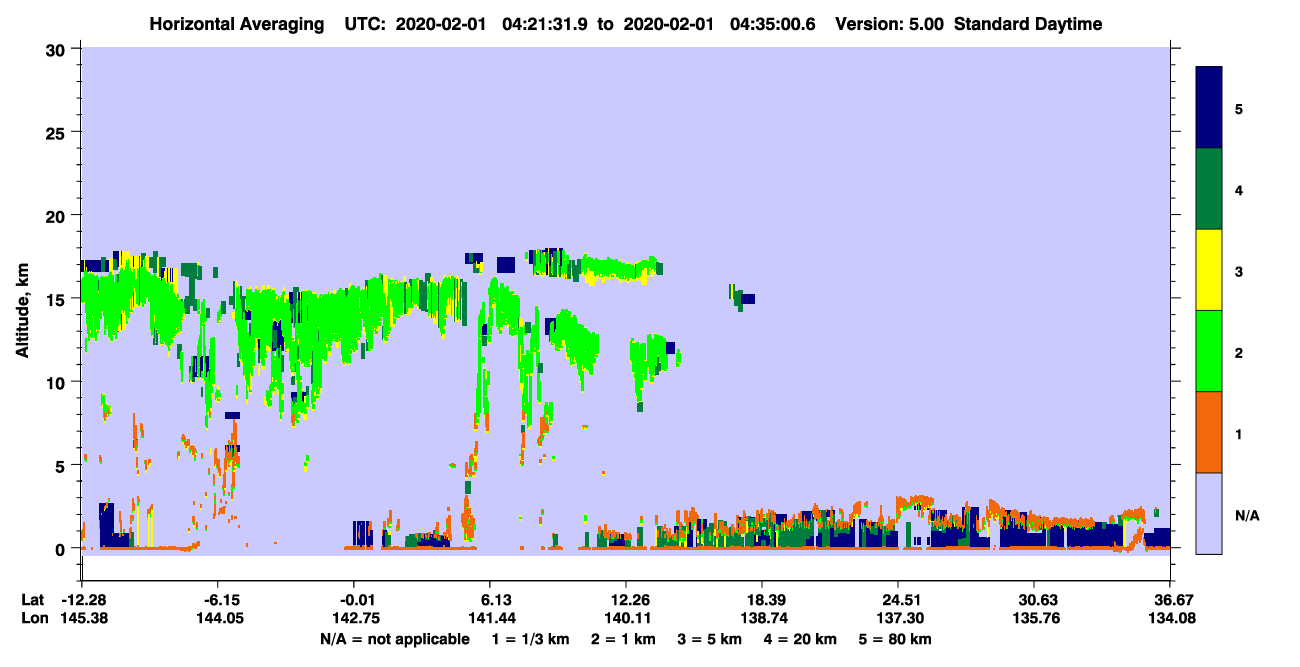Click the lavender N/A colorbar segment
1300x667 pixels.
pyautogui.click(x=1209, y=513)
